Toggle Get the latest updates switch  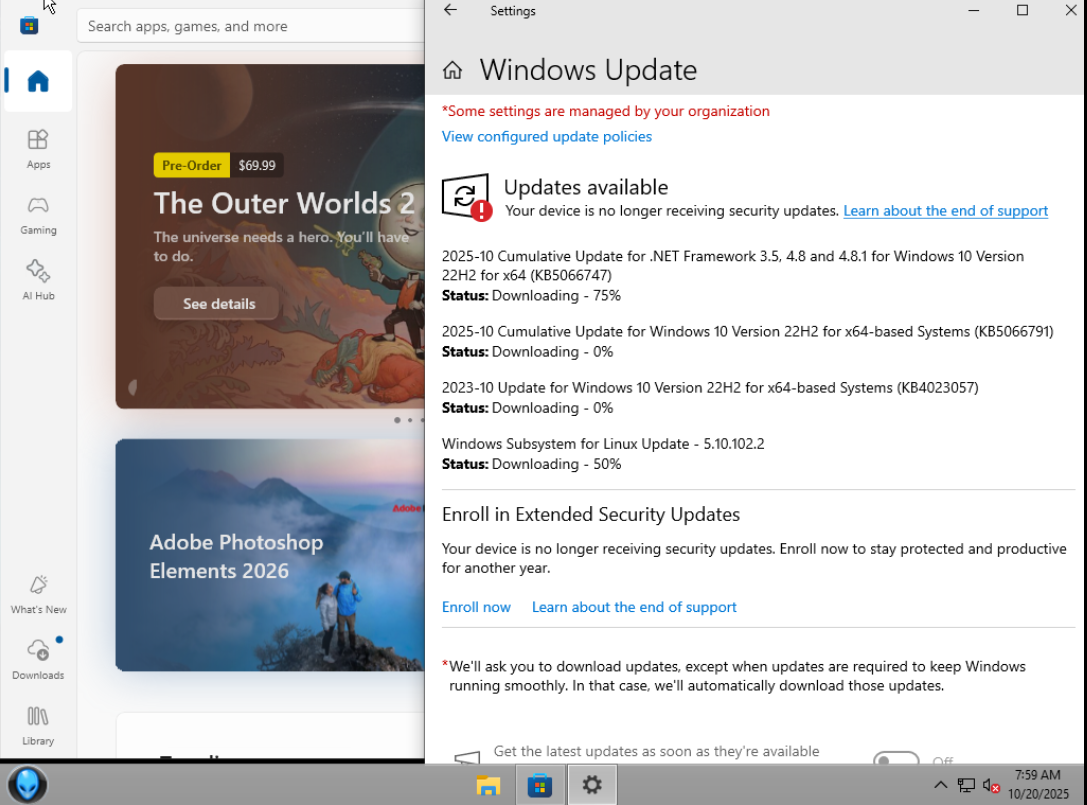pyautogui.click(x=896, y=759)
